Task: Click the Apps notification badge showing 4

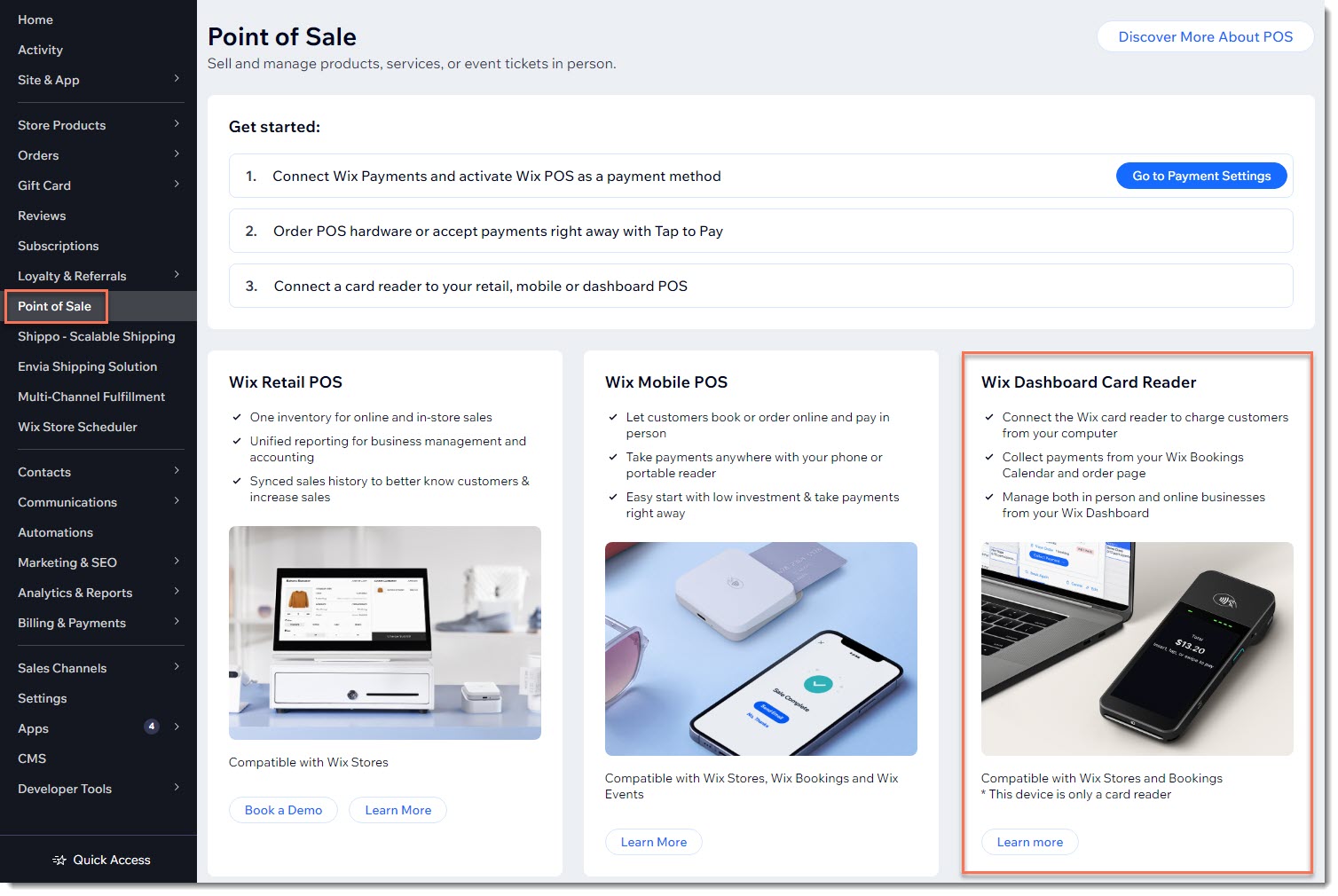Action: (151, 727)
